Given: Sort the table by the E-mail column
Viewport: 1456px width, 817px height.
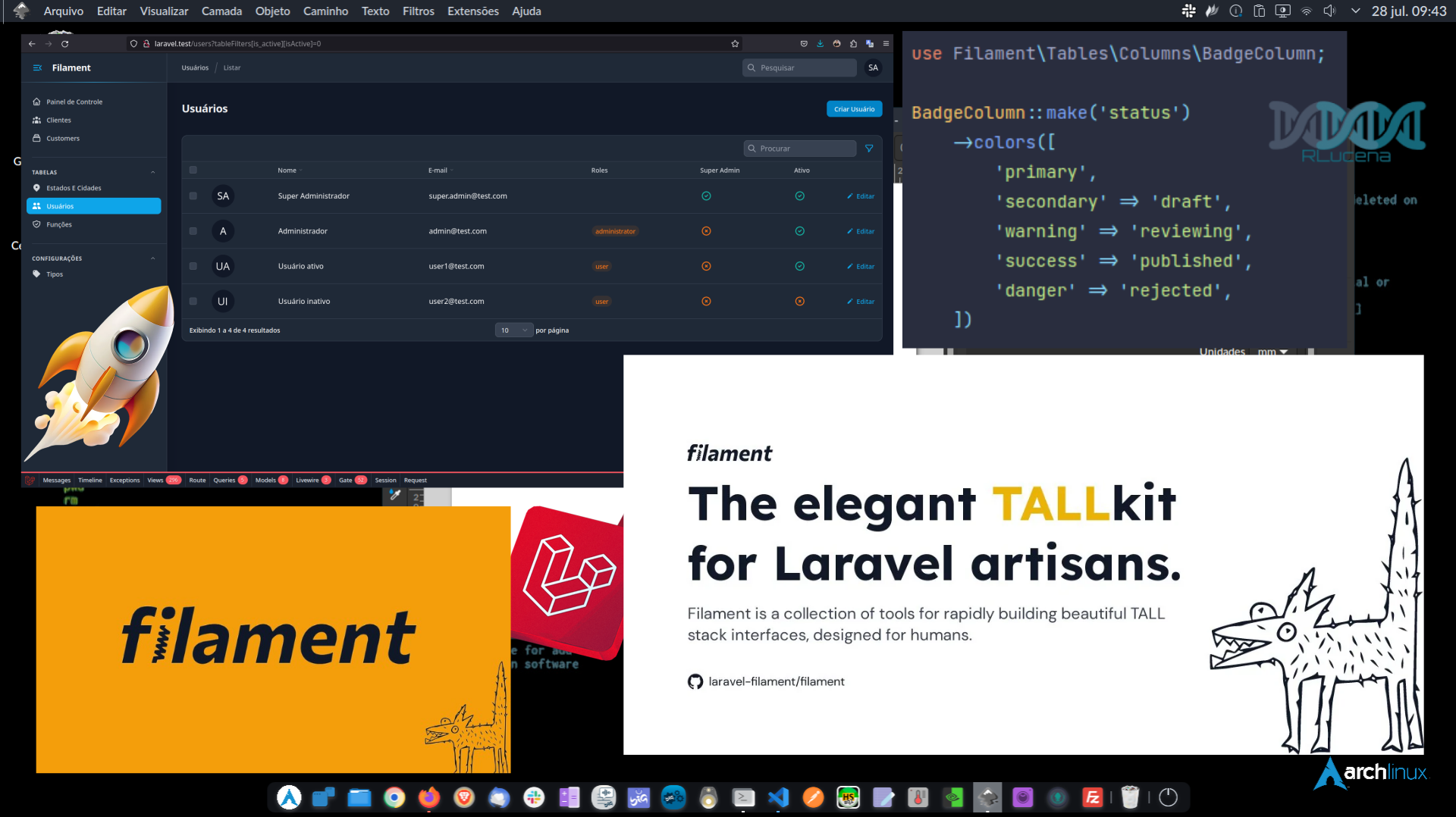Looking at the screenshot, I should [x=441, y=171].
